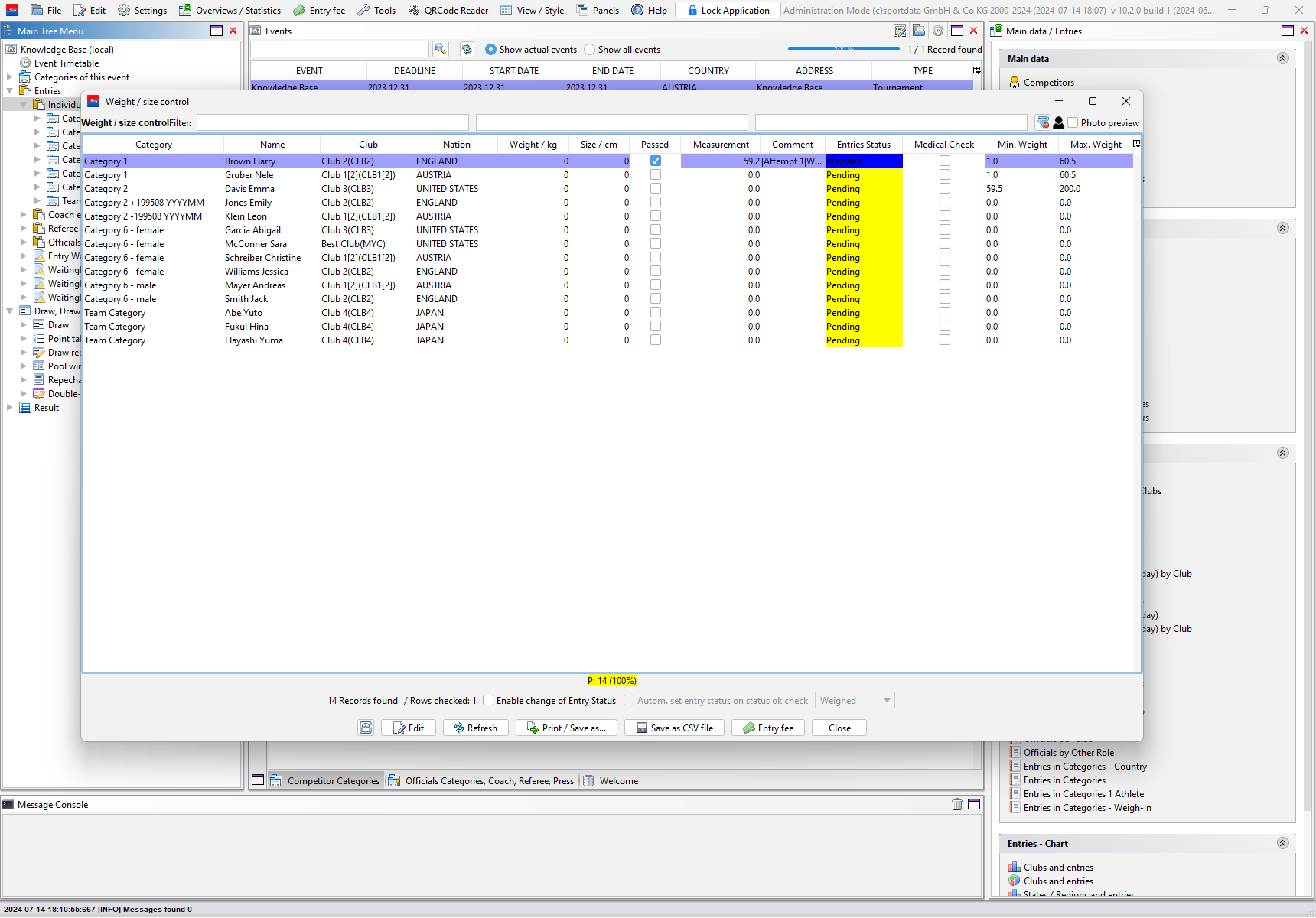Click the person silhouette icon beside Photo preview
The image size is (1316, 918).
click(1059, 122)
